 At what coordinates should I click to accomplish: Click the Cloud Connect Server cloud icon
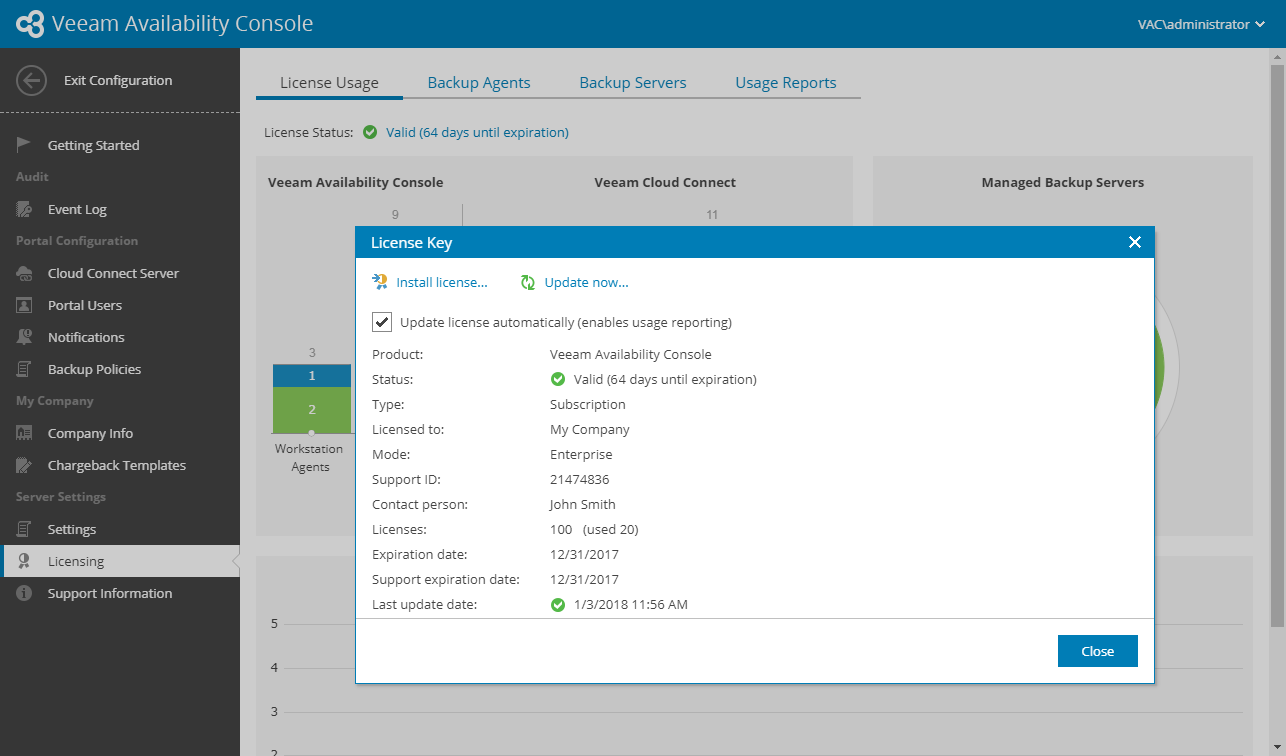(x=24, y=273)
